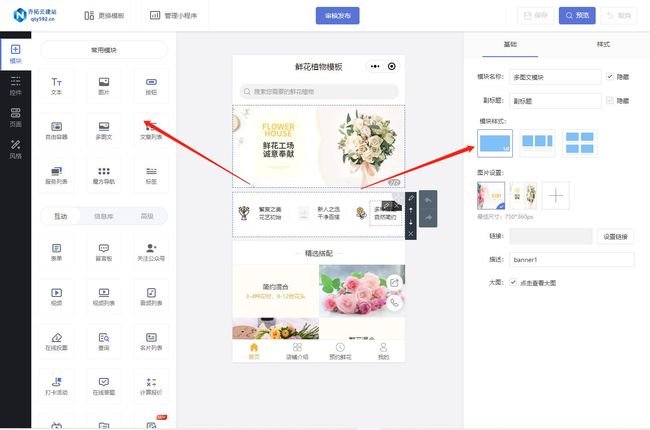The image size is (650, 430).
Task: Select three-column module style
Action: click(x=537, y=143)
